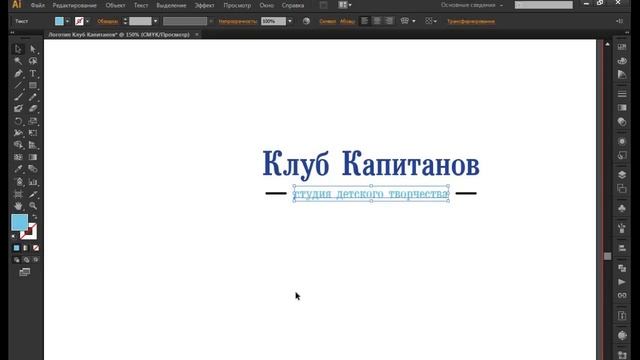Select the Perspective Grid tool
This screenshot has width=640, height=360.
(33, 145)
